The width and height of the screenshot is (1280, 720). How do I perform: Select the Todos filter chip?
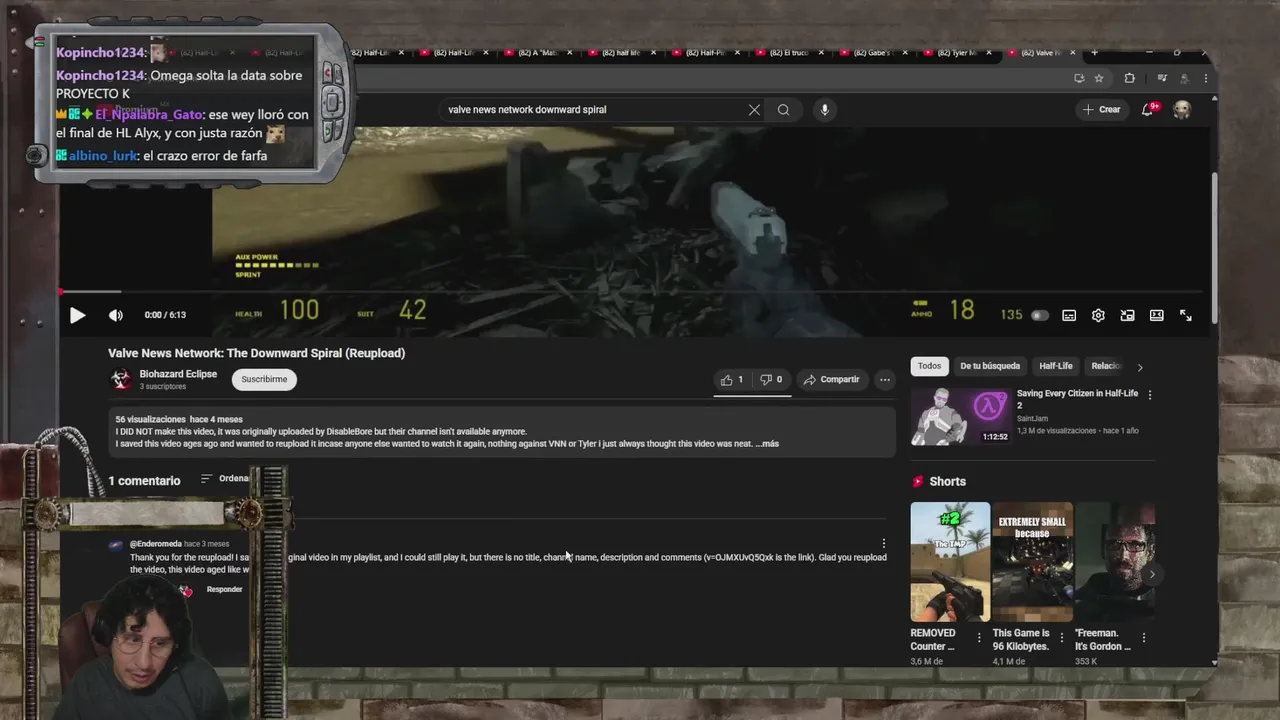930,366
